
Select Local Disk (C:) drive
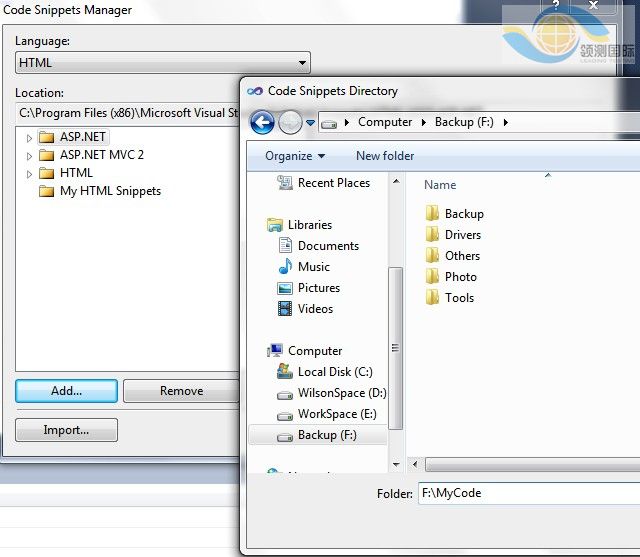coord(334,372)
